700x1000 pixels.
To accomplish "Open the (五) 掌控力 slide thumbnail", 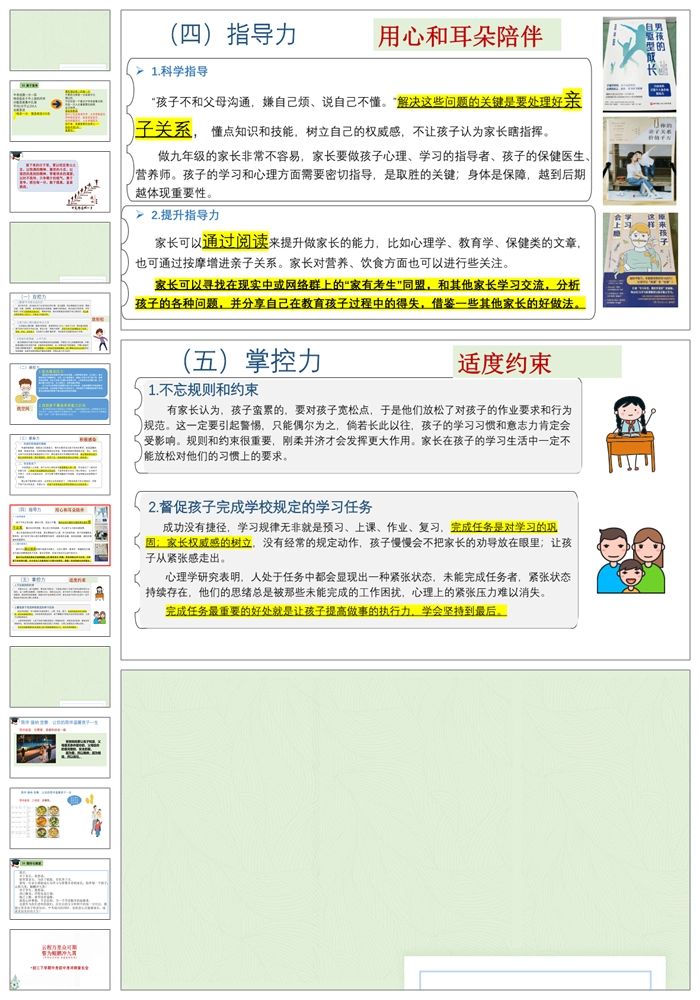I will [60, 605].
